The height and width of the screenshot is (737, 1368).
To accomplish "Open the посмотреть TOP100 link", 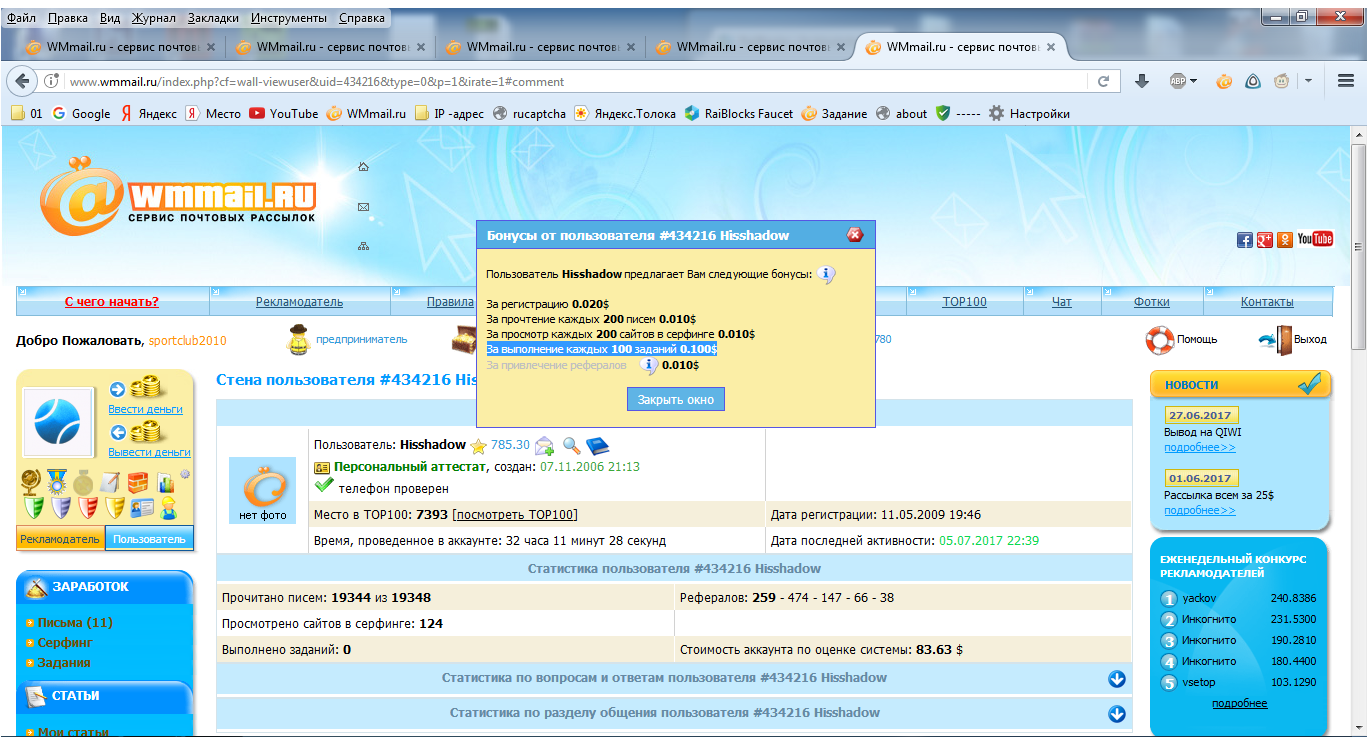I will coord(515,515).
